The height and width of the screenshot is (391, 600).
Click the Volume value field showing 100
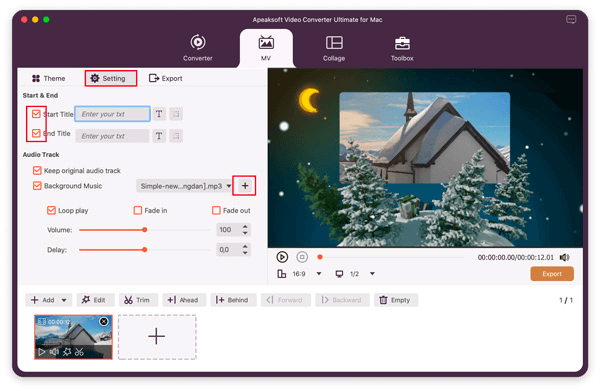[x=228, y=230]
